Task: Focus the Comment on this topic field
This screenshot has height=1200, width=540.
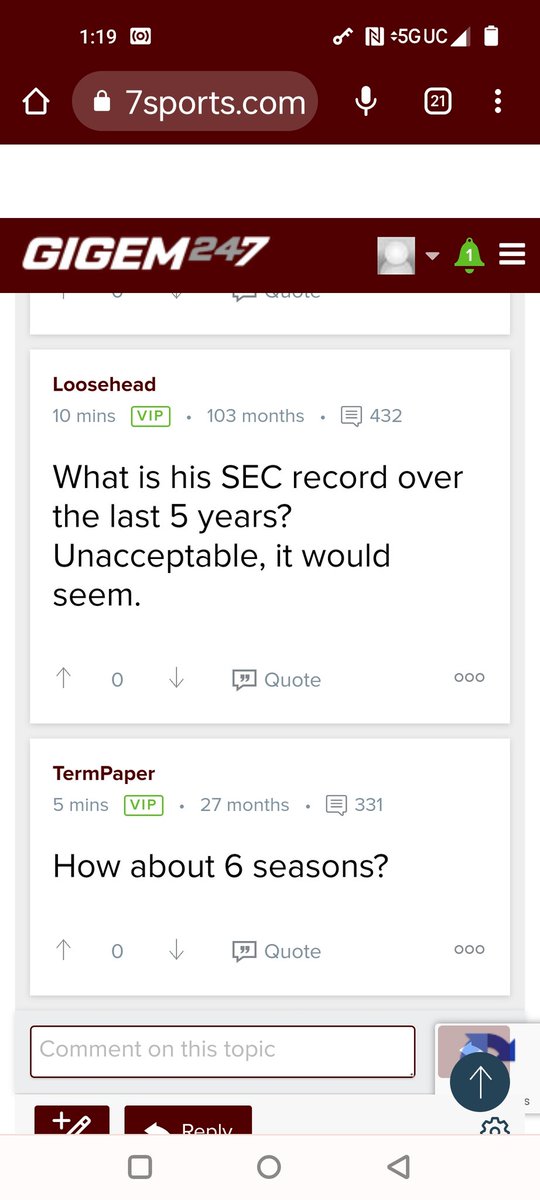Action: (x=222, y=1051)
